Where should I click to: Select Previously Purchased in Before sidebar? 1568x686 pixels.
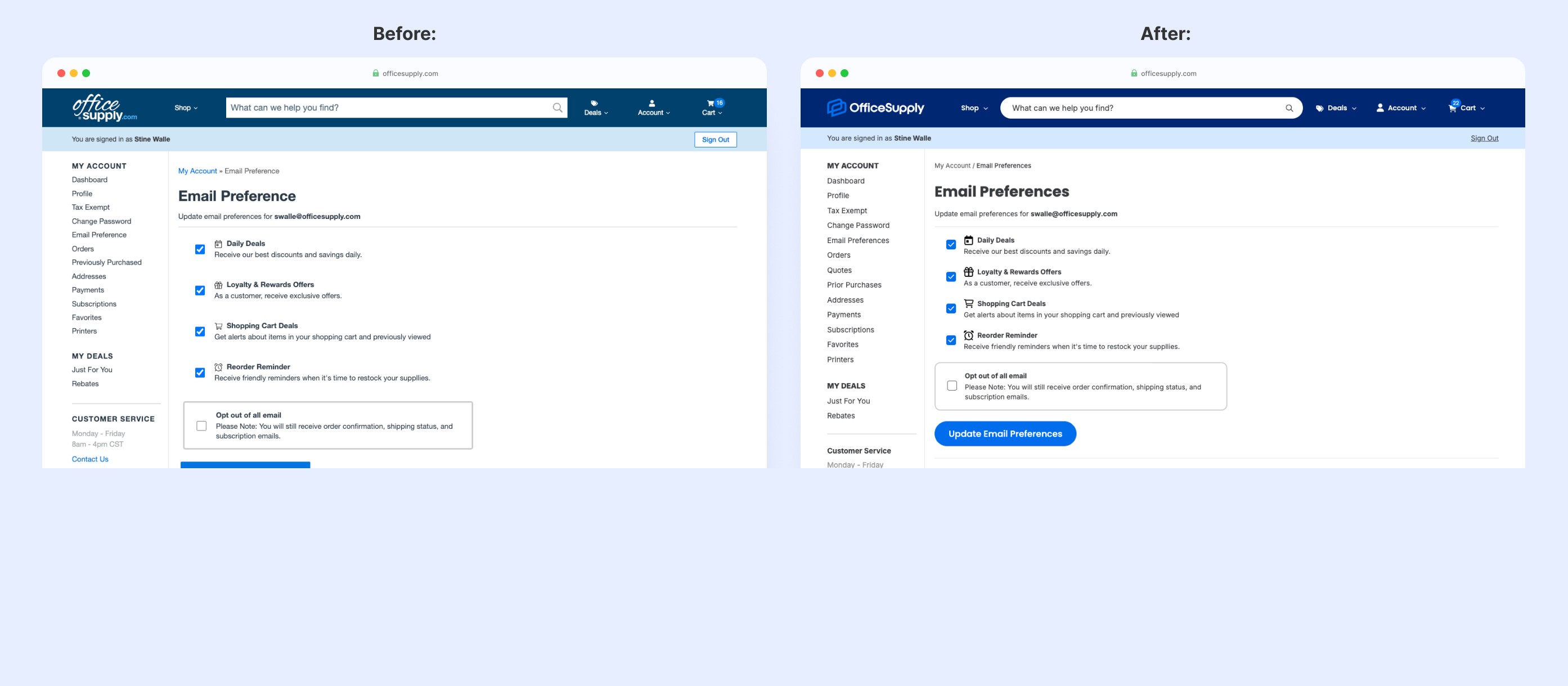(x=106, y=262)
